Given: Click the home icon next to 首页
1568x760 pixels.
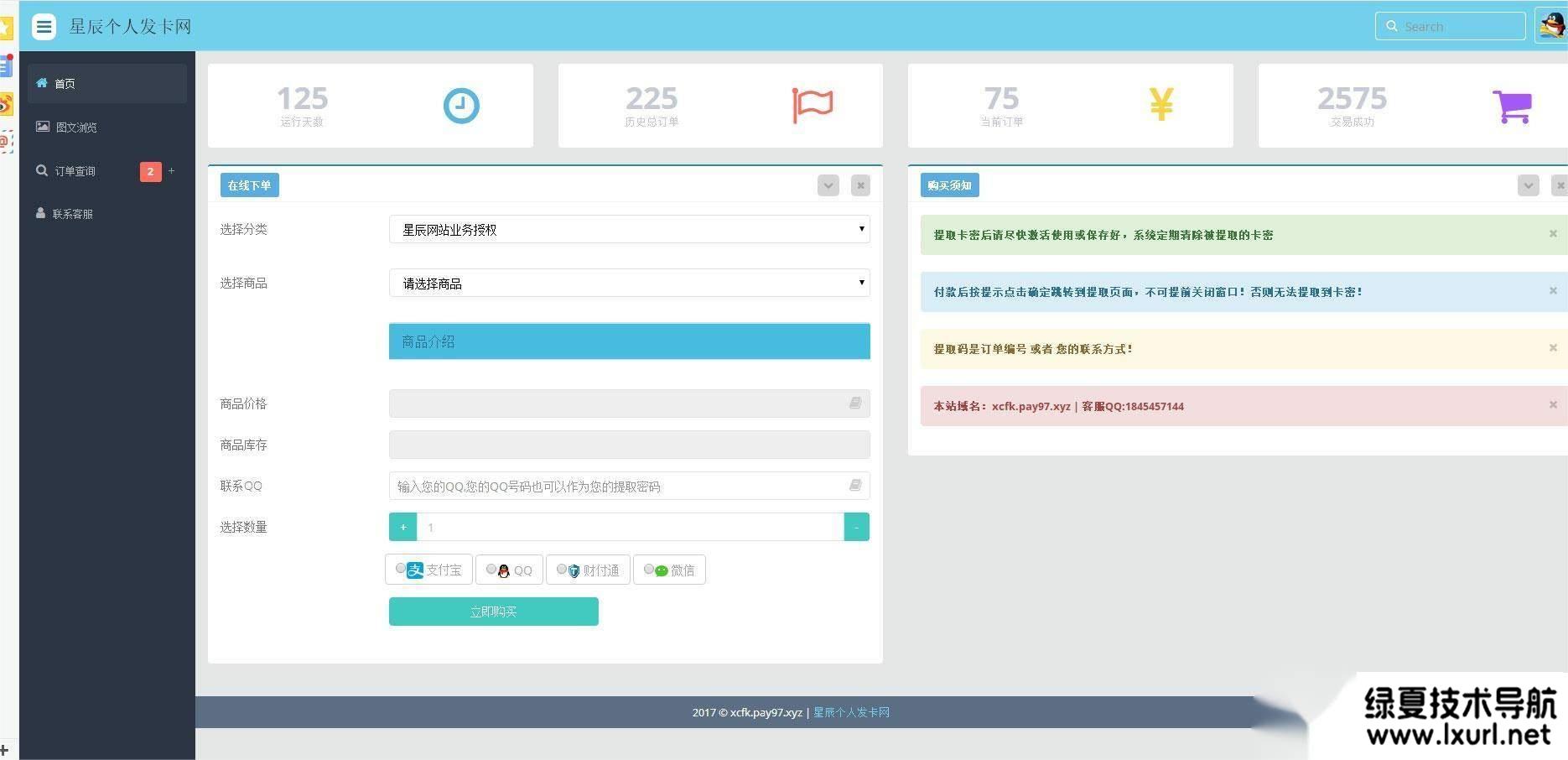Looking at the screenshot, I should (41, 83).
